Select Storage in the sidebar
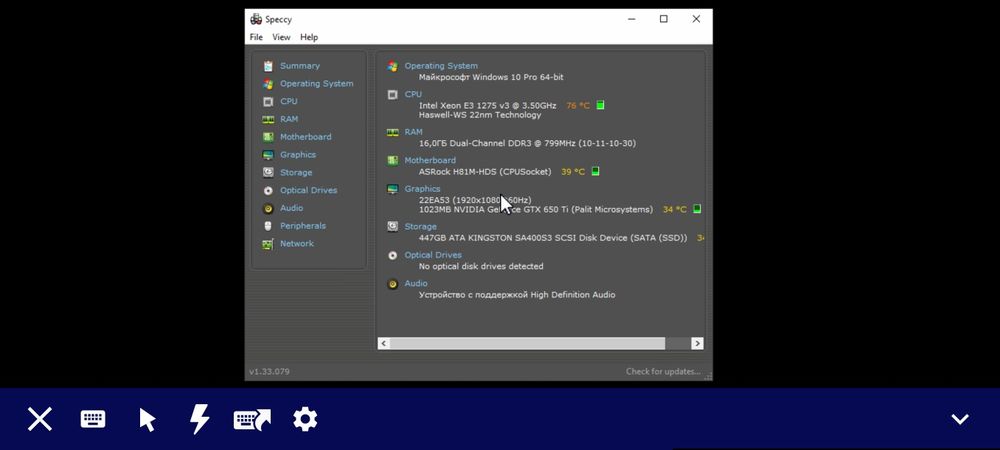 click(296, 173)
